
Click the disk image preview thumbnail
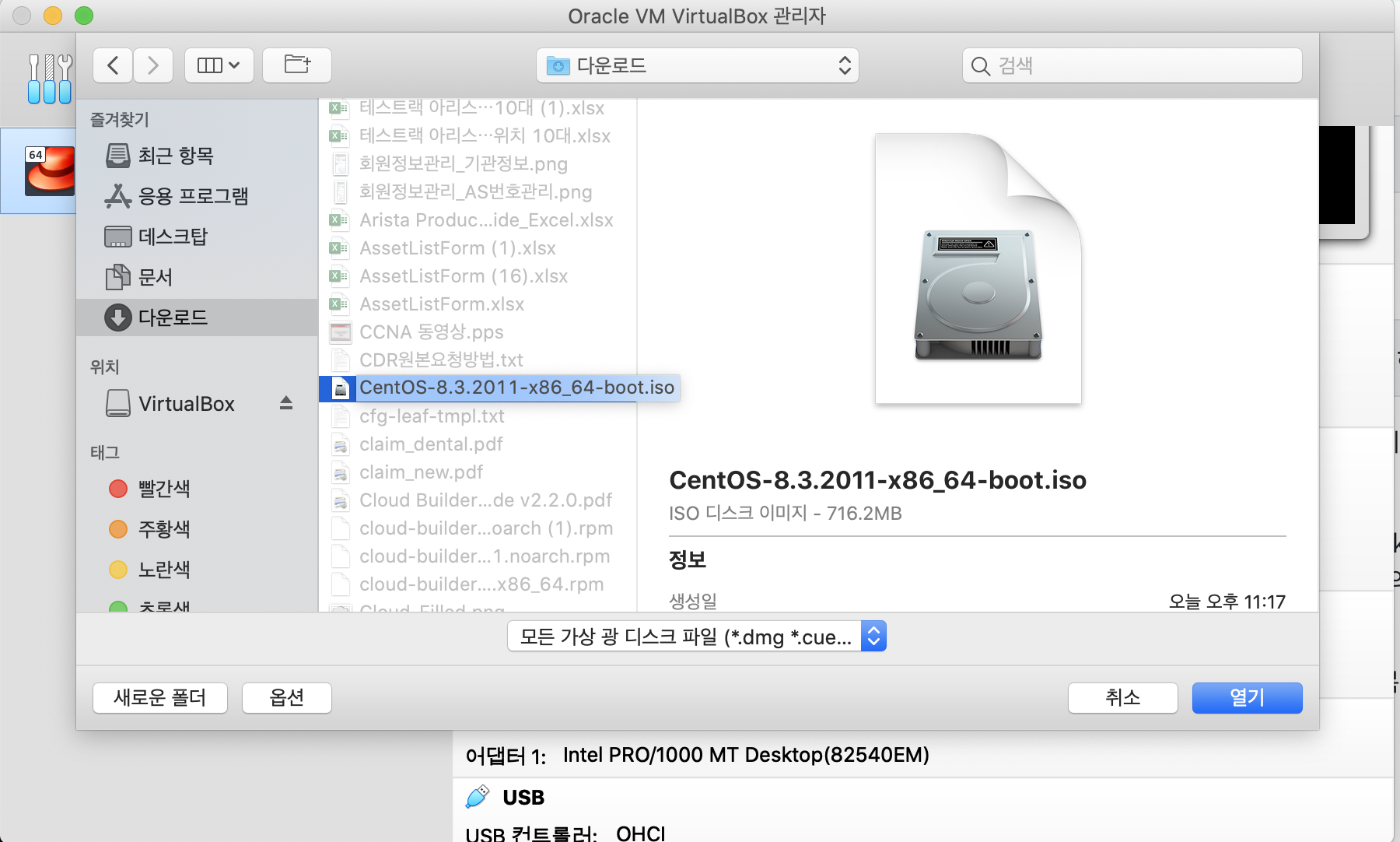(978, 268)
